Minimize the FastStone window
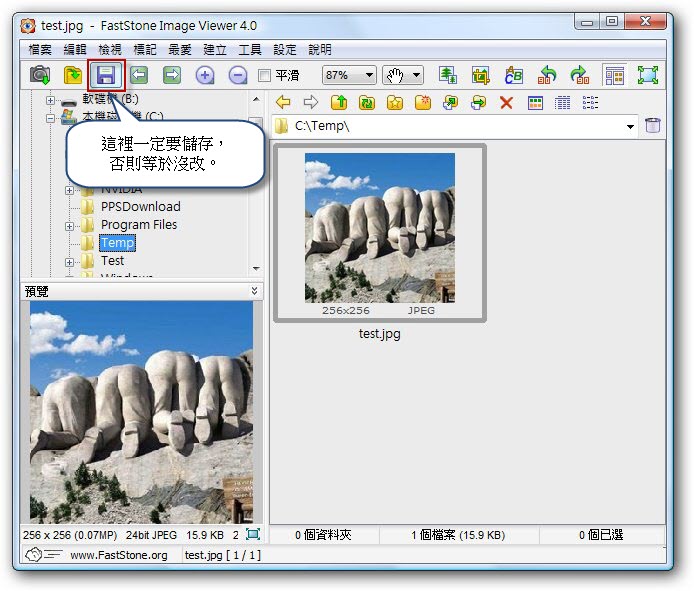This screenshot has width=694, height=591. (x=587, y=22)
